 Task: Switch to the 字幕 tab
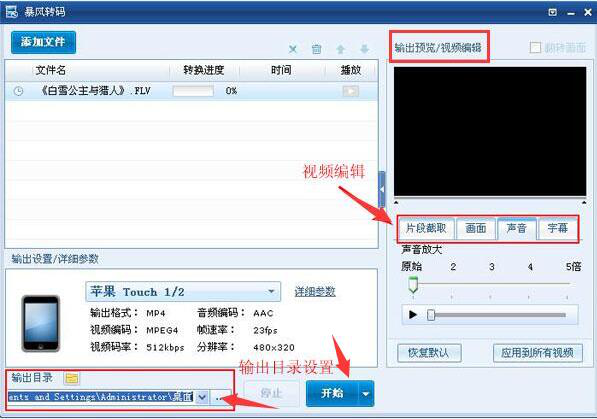click(557, 228)
